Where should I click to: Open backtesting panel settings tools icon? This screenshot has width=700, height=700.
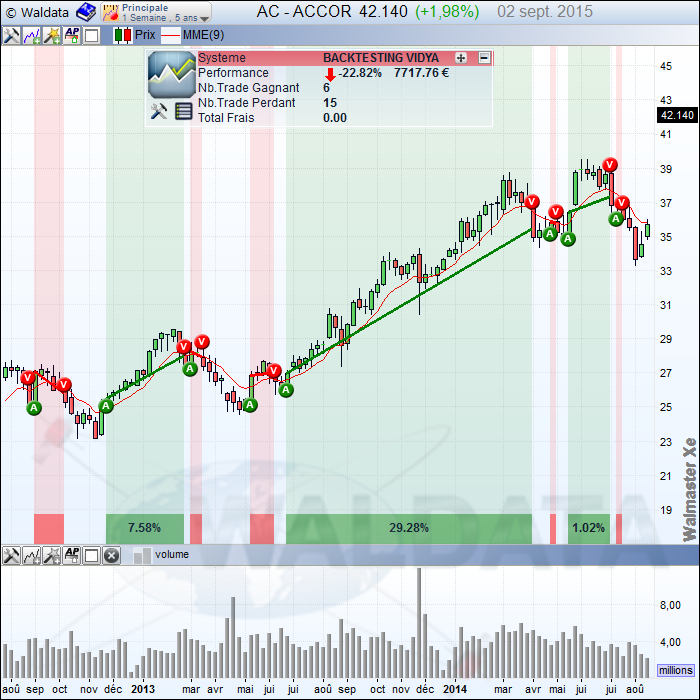[x=158, y=111]
